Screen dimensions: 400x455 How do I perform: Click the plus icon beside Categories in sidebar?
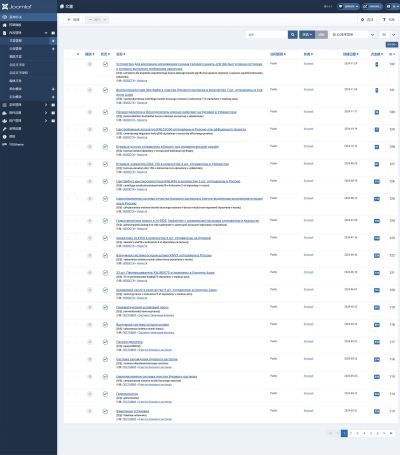coord(53,49)
